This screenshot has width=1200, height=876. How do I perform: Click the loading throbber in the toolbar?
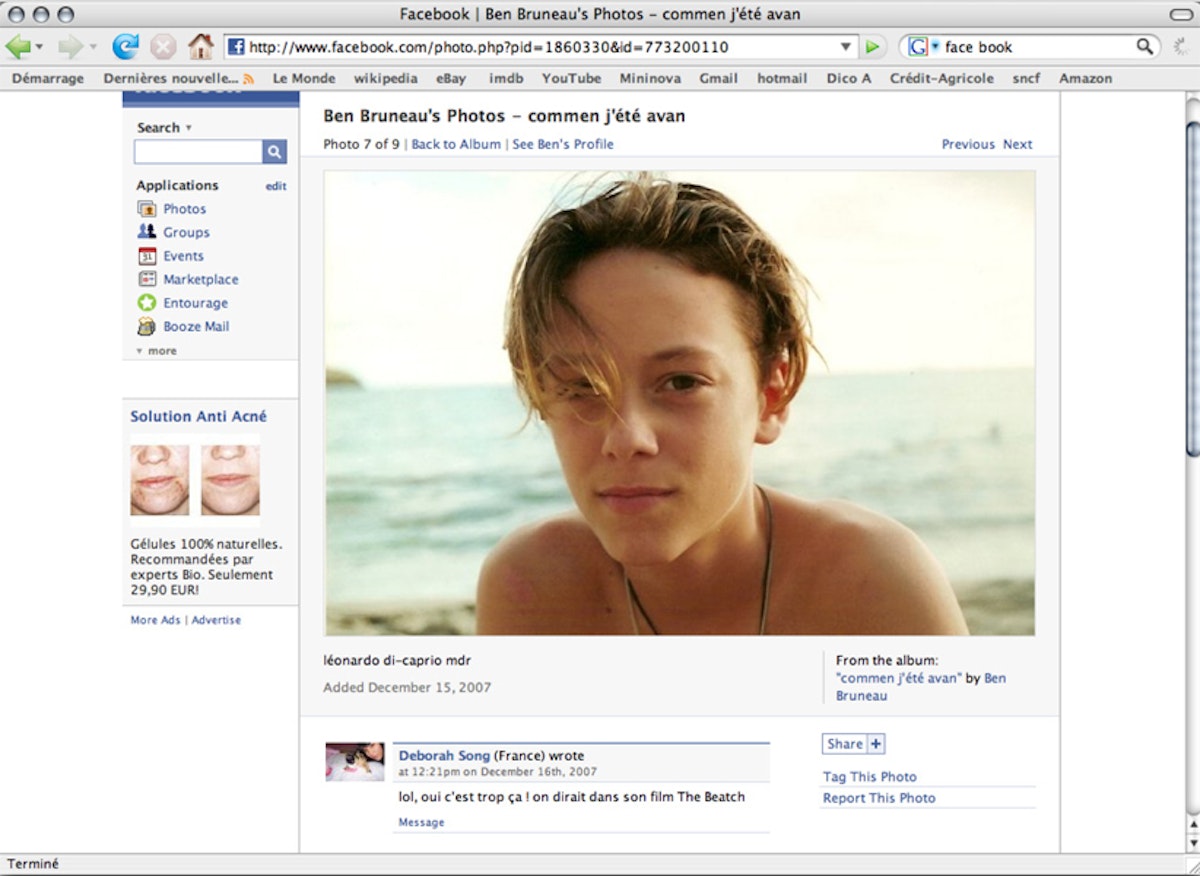pyautogui.click(x=1180, y=46)
